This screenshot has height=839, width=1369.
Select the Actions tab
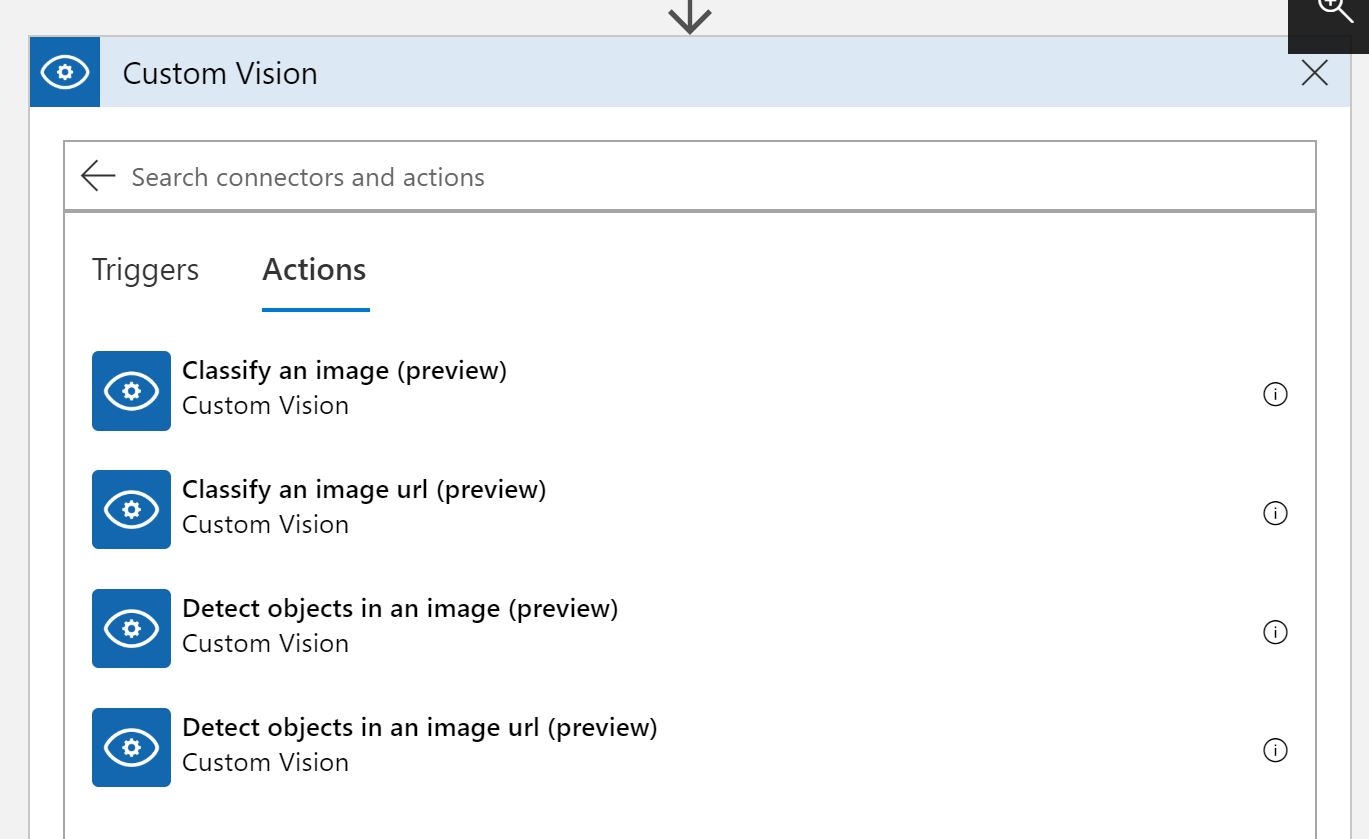tap(314, 270)
